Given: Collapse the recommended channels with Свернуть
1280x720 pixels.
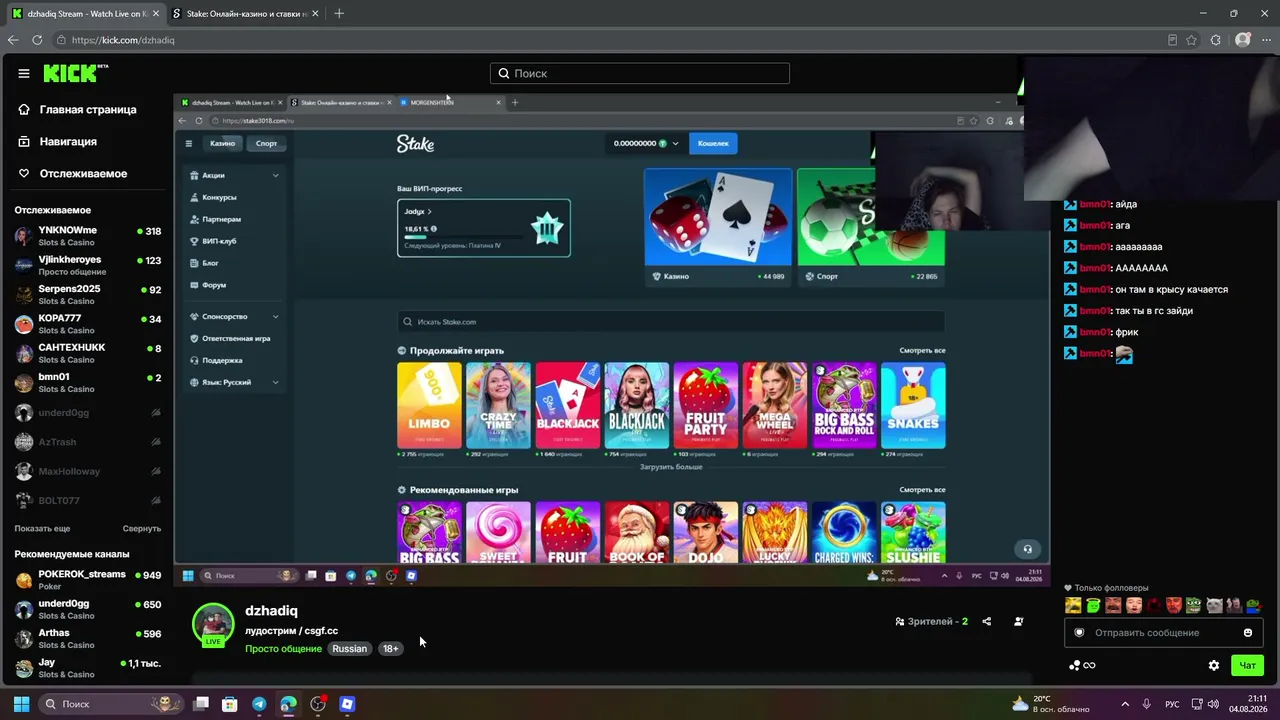Looking at the screenshot, I should [142, 528].
